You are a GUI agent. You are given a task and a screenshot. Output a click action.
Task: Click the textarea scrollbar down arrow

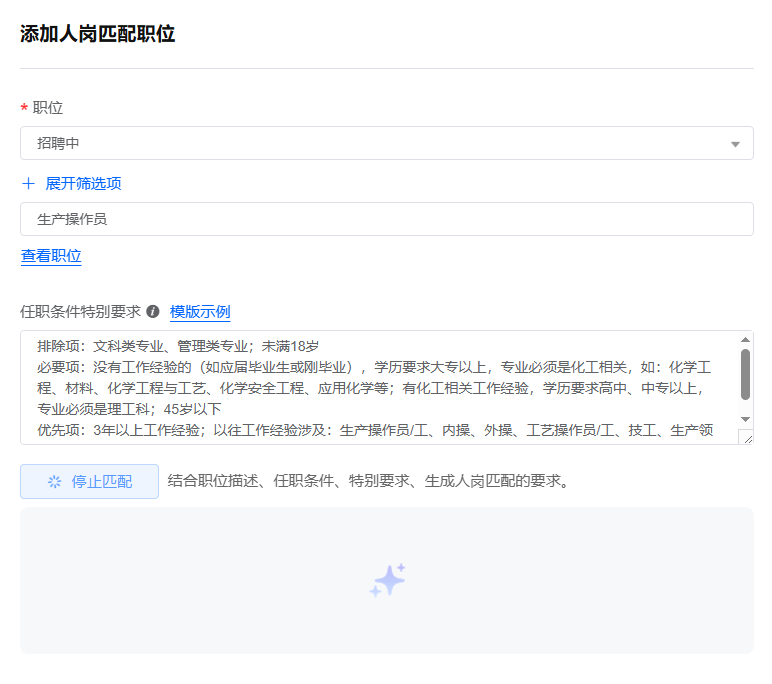point(745,420)
